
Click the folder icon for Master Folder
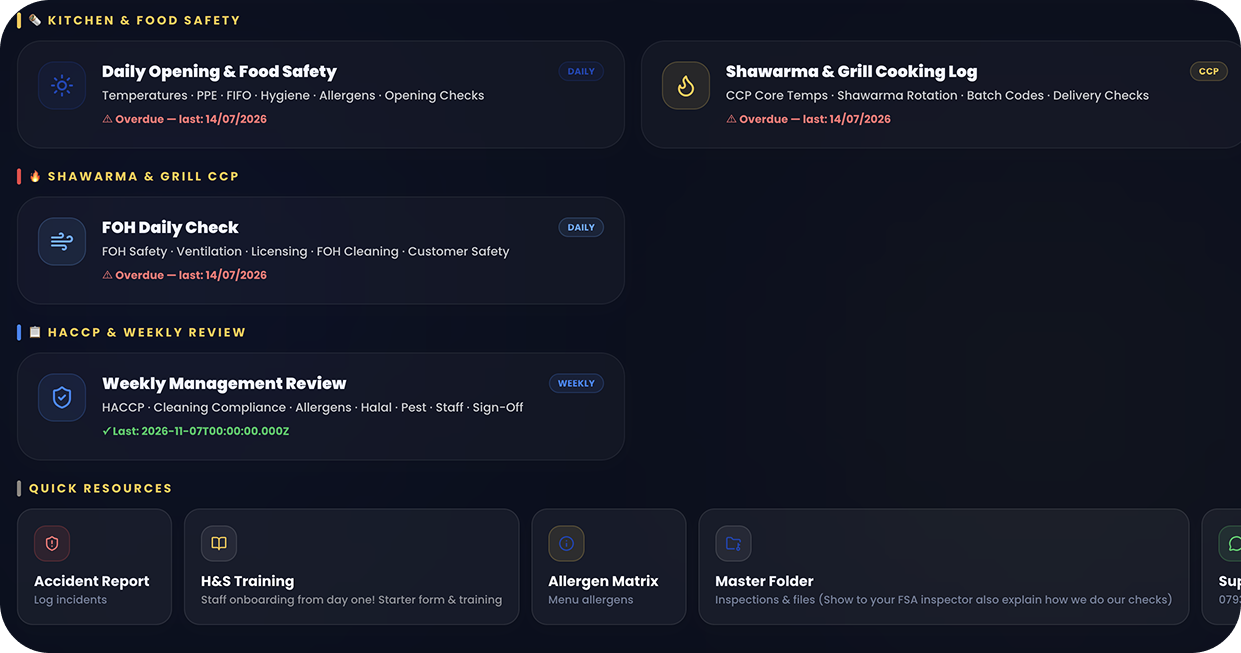(733, 544)
